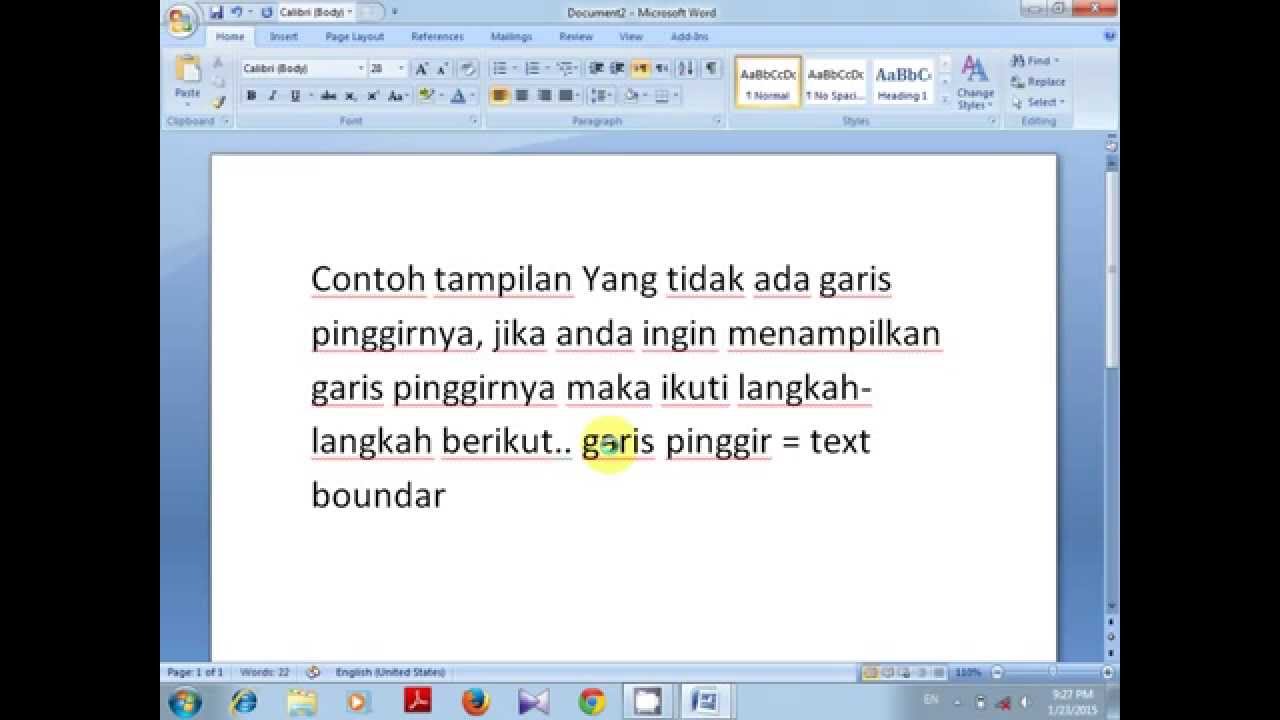The width and height of the screenshot is (1280, 720).
Task: Center the paragraph text
Action: pos(522,96)
